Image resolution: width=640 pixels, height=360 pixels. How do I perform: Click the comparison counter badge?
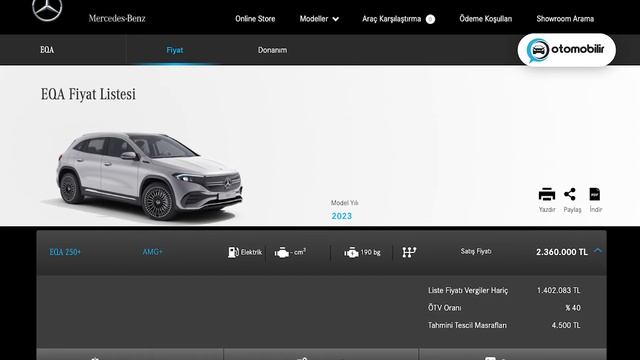[430, 19]
